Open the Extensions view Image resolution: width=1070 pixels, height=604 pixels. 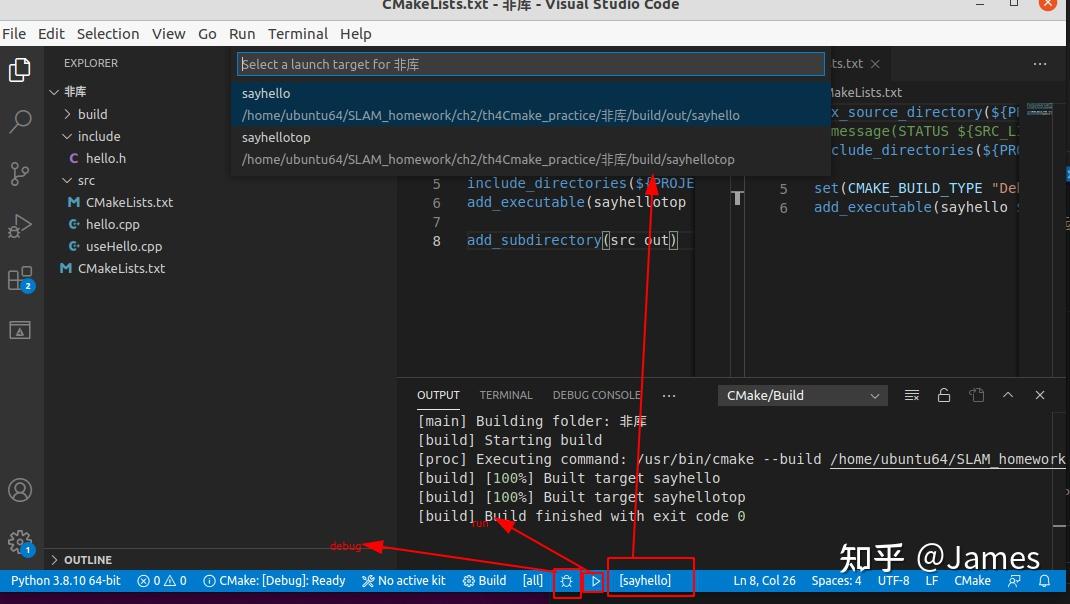pos(20,278)
